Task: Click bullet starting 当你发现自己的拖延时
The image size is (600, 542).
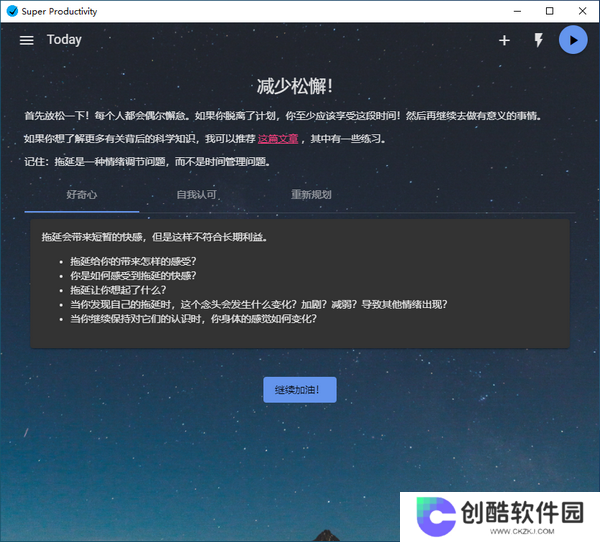Action: pyautogui.click(x=258, y=305)
